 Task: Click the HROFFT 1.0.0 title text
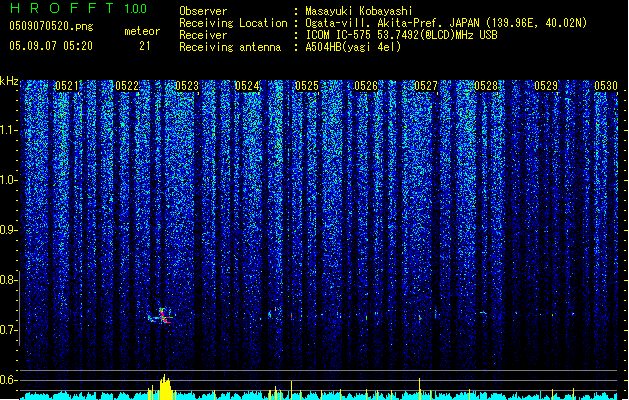(x=78, y=8)
